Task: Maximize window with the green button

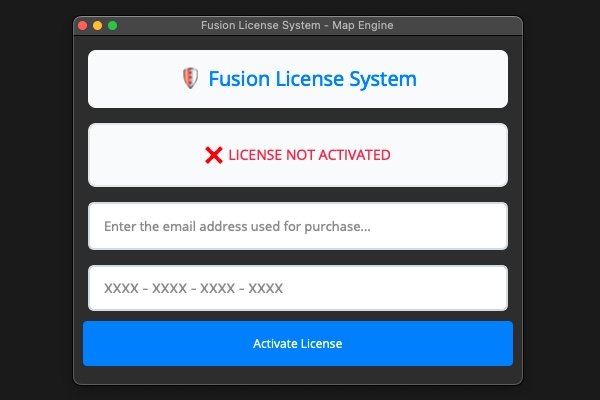Action: click(x=112, y=26)
